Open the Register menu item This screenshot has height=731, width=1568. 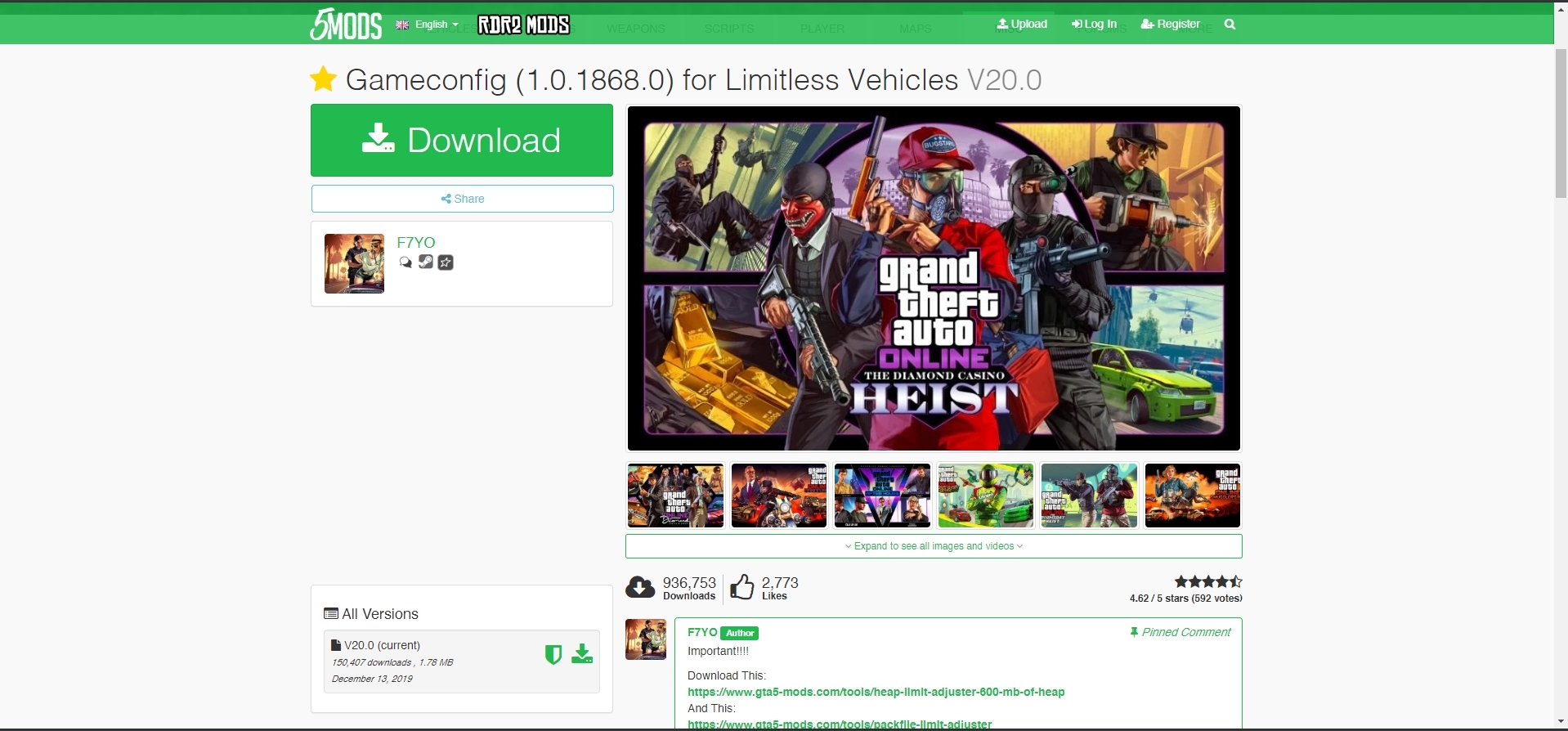pos(1170,25)
